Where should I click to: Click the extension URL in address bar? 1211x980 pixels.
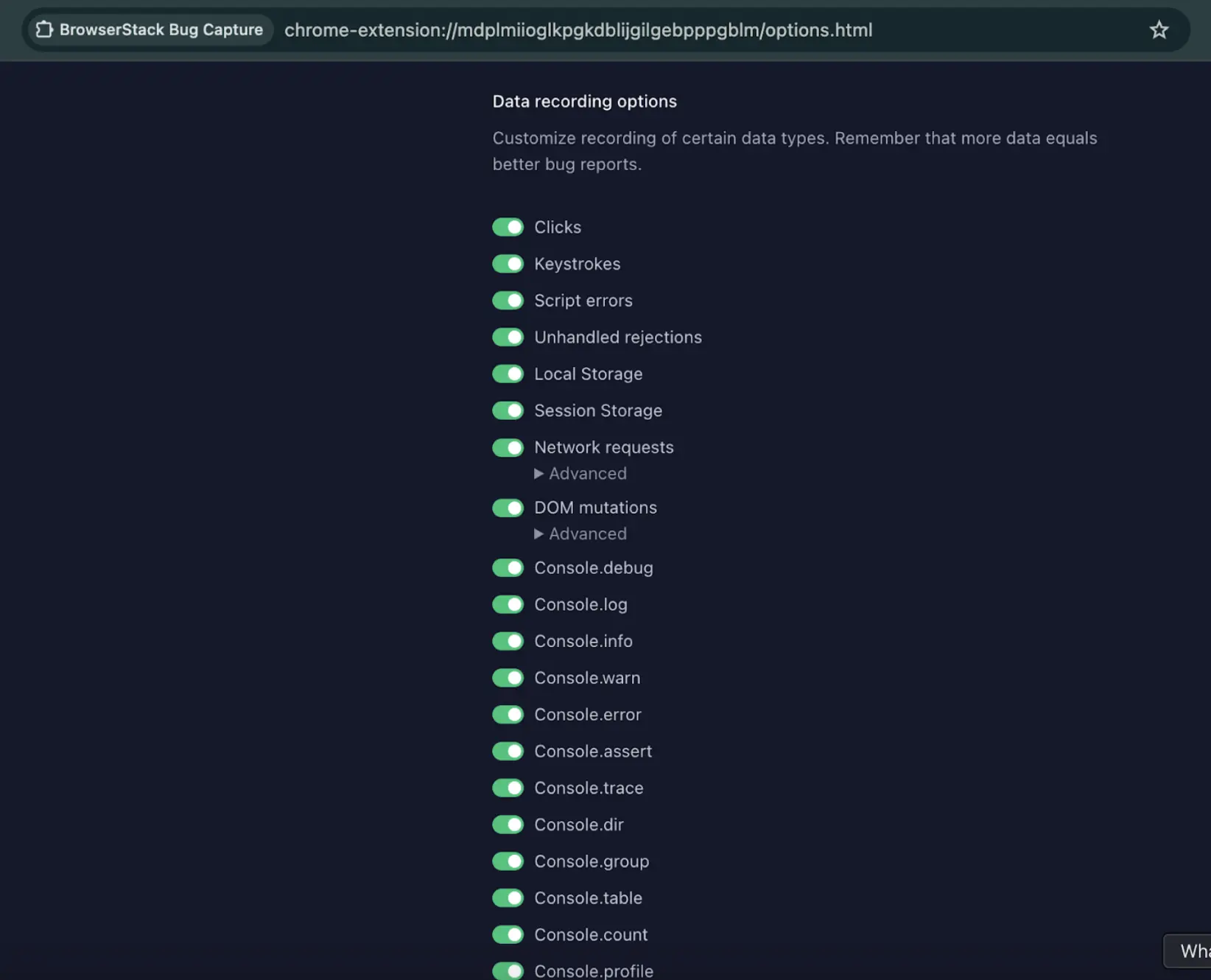pyautogui.click(x=578, y=30)
